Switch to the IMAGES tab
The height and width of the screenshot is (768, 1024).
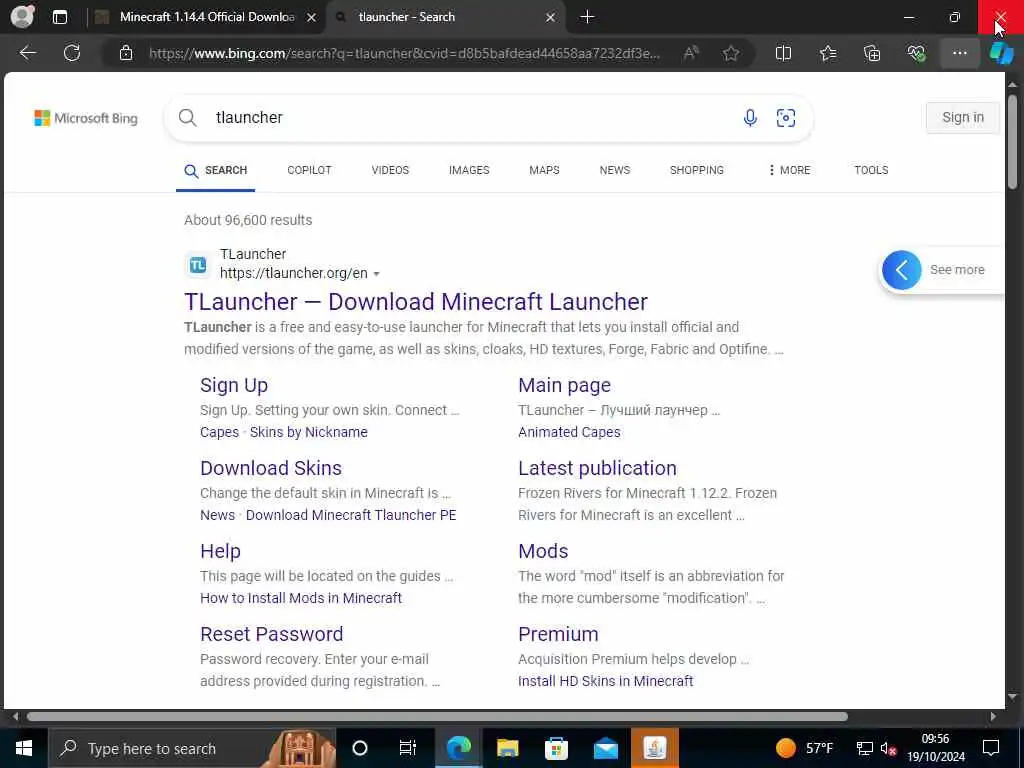469,170
